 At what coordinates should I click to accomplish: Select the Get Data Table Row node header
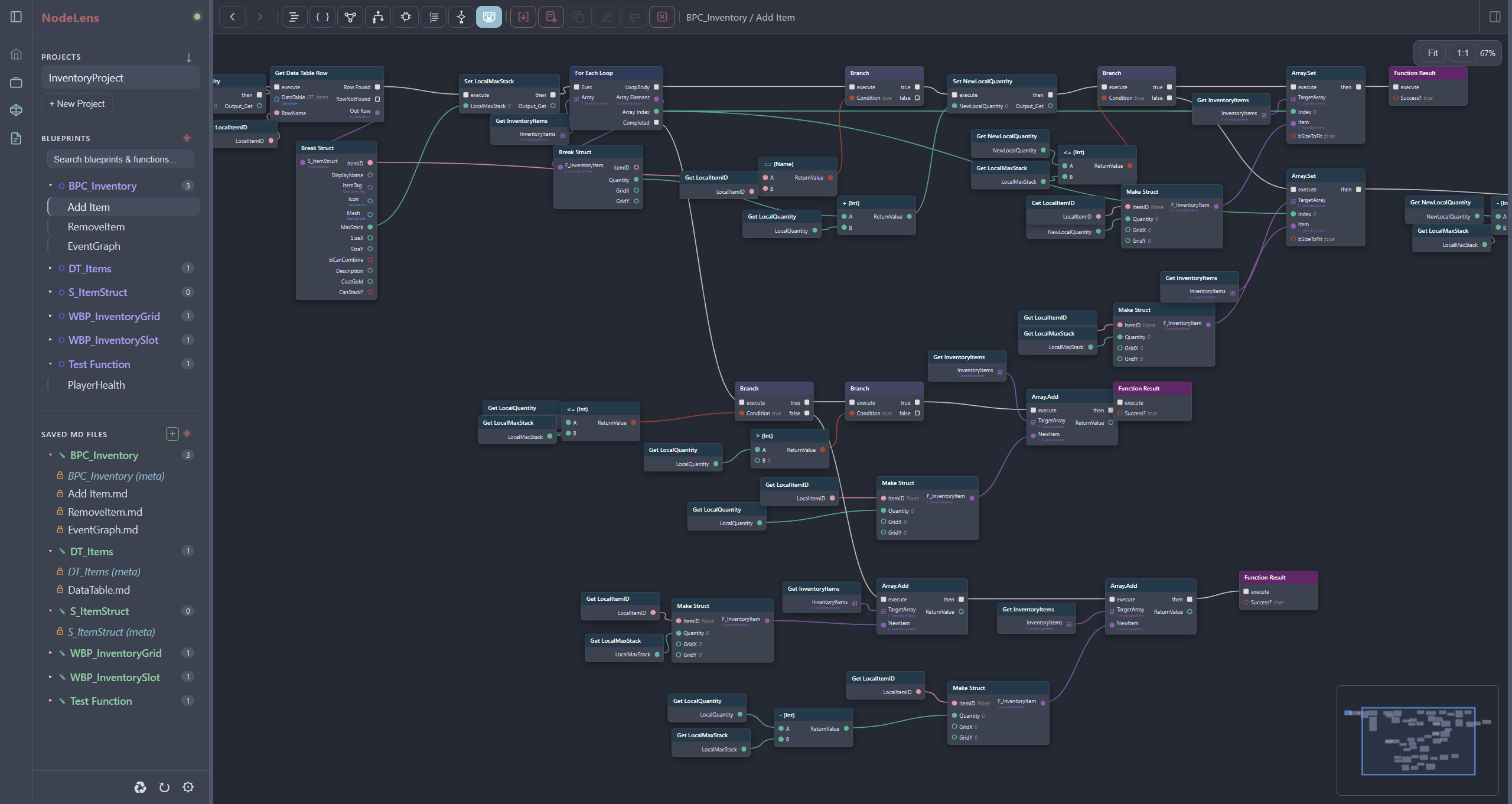tap(327, 73)
